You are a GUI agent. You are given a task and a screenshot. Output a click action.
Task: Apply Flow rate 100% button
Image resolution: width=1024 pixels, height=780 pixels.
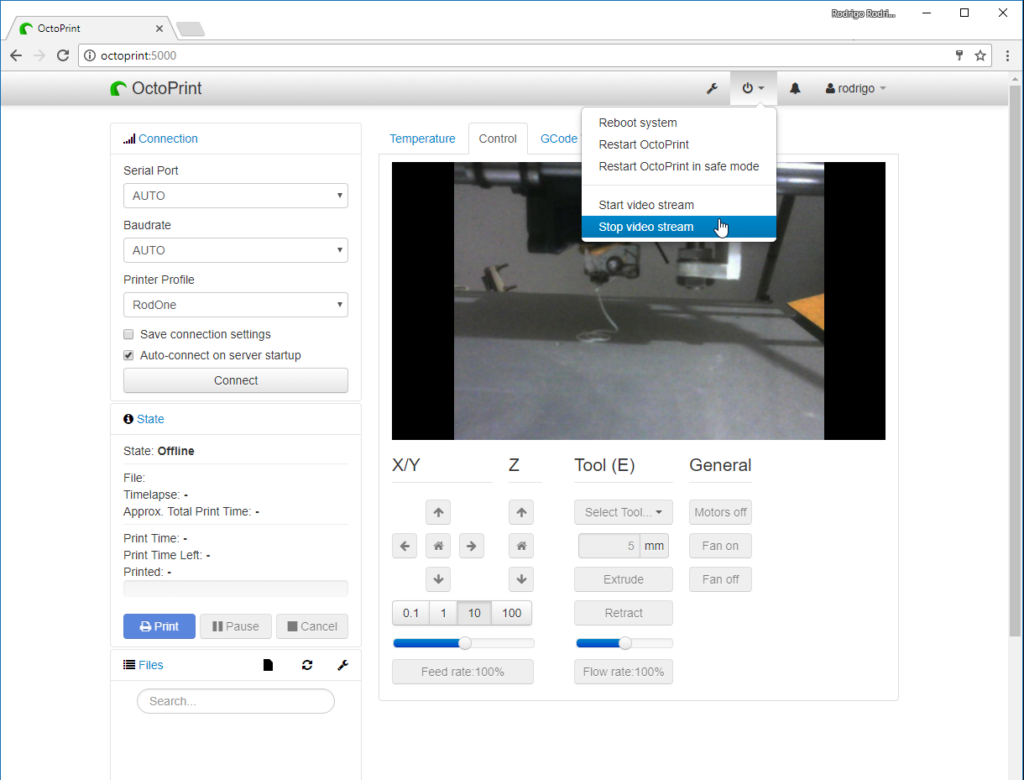point(624,672)
